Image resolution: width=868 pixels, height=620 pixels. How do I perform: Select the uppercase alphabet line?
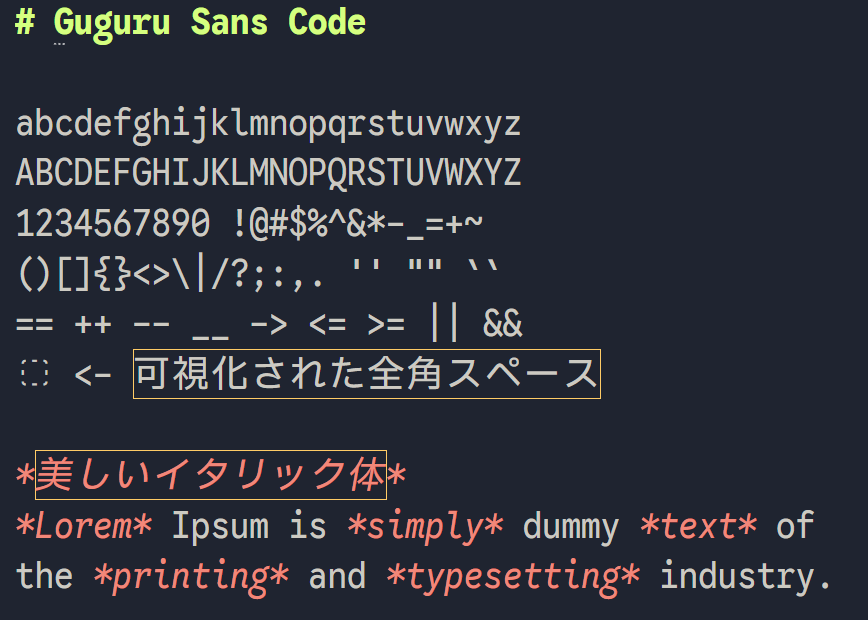point(268,172)
